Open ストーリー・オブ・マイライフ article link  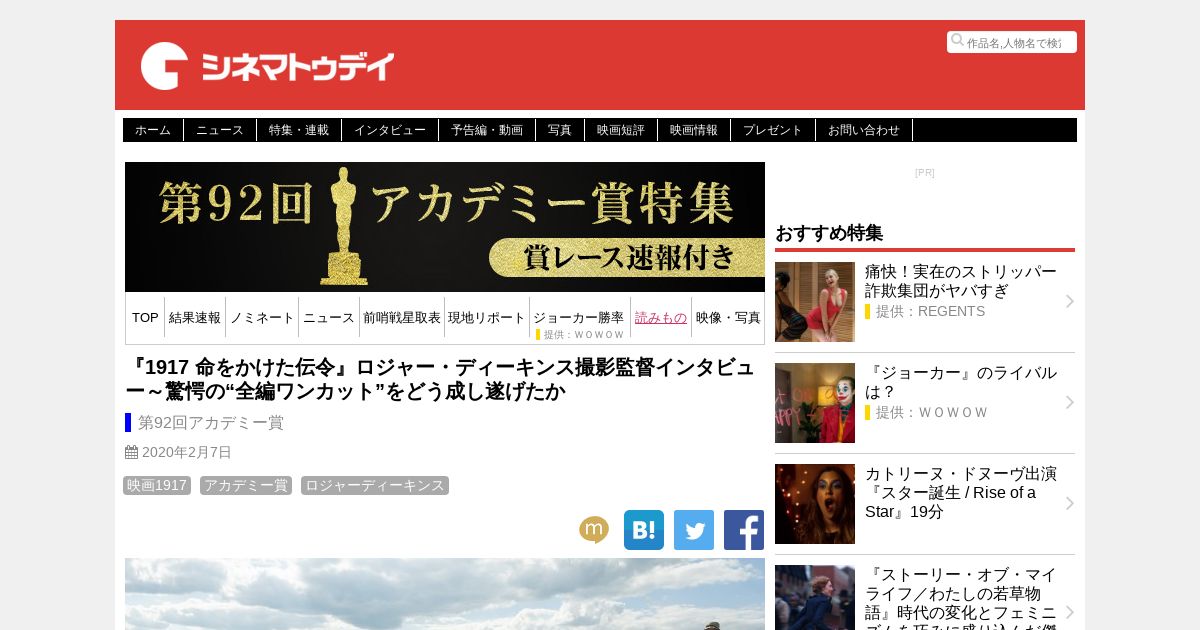coord(960,598)
